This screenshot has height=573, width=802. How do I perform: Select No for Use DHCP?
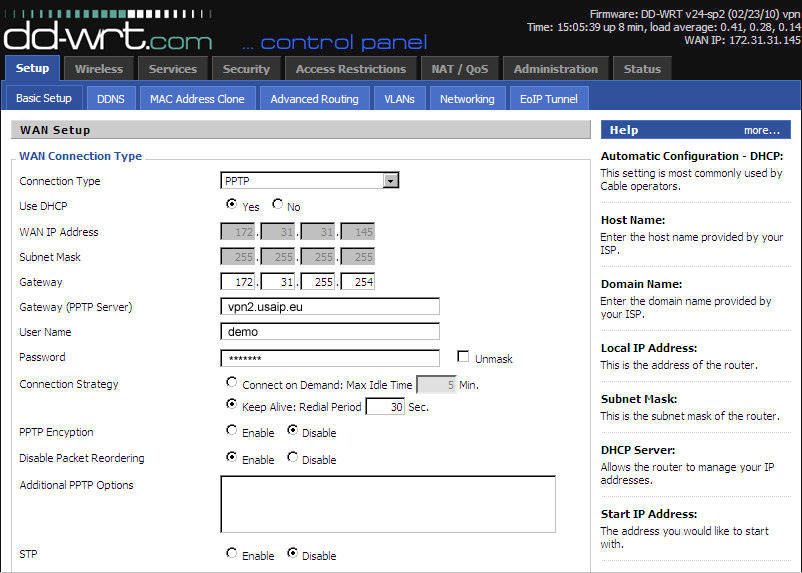pyautogui.click(x=278, y=205)
